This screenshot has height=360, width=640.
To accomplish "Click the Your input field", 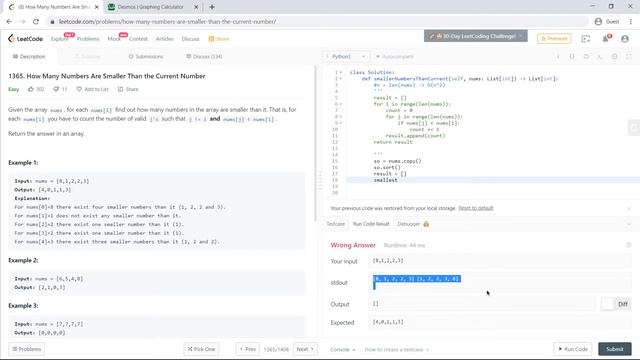I will 500,260.
